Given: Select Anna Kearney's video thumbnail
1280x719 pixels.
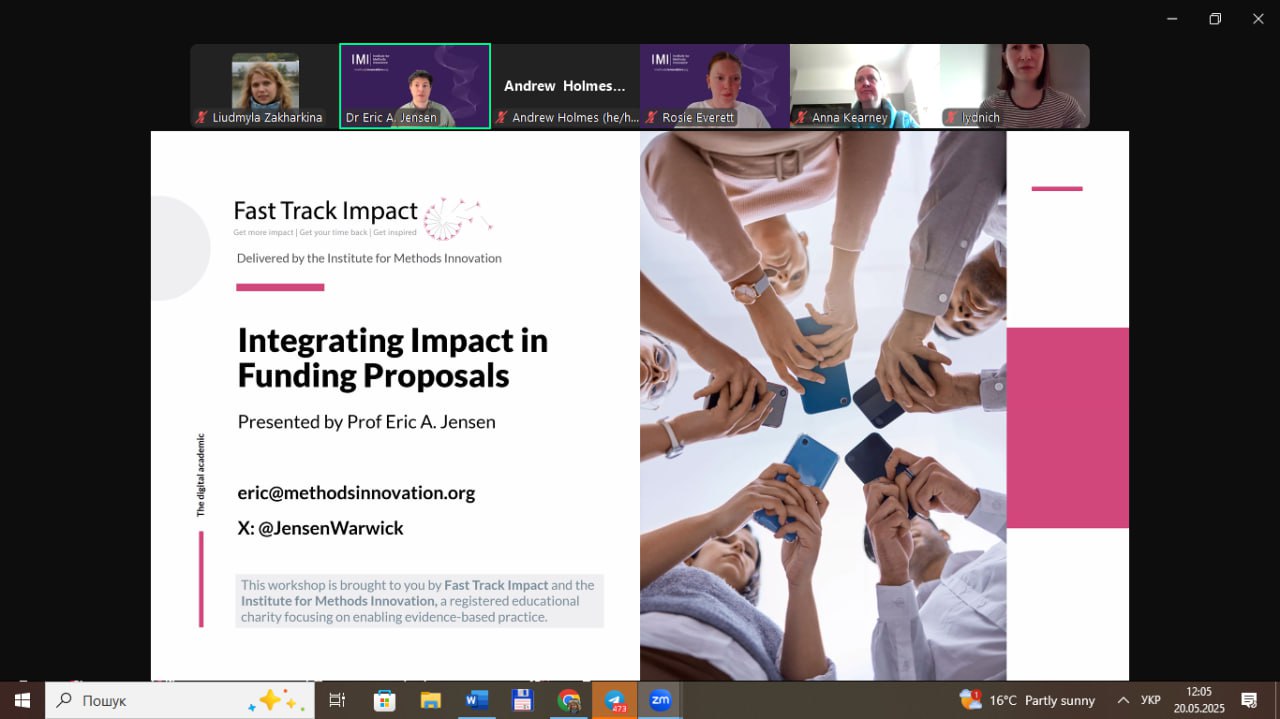Looking at the screenshot, I should click(x=865, y=86).
